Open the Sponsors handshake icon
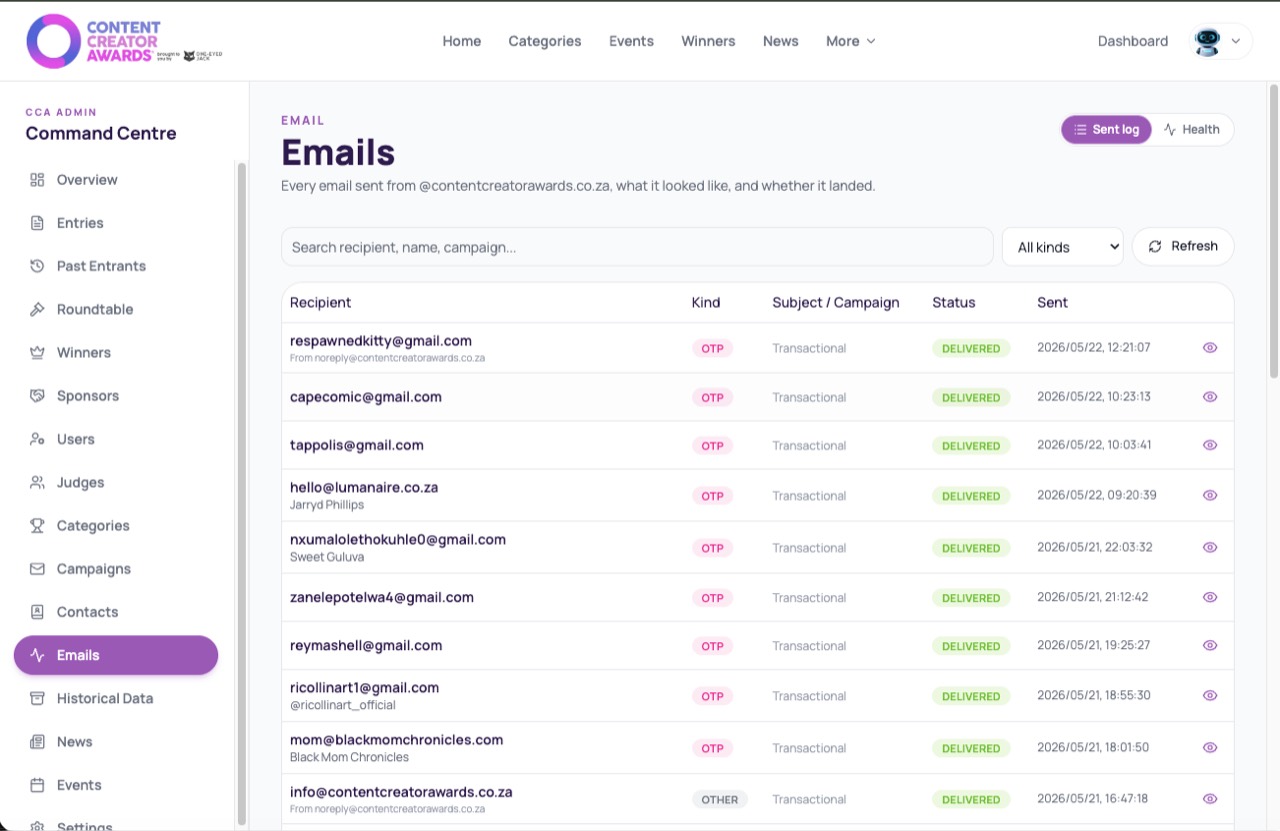 coord(37,396)
